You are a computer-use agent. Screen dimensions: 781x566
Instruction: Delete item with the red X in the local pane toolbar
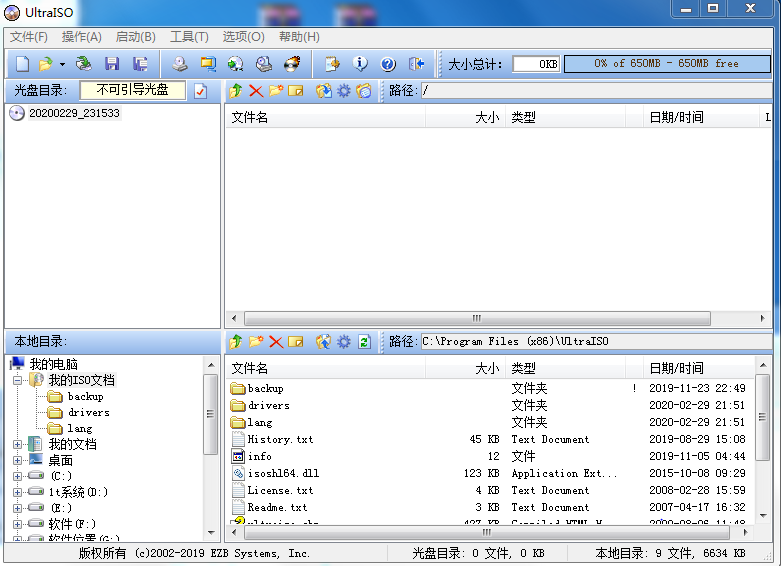coord(276,342)
